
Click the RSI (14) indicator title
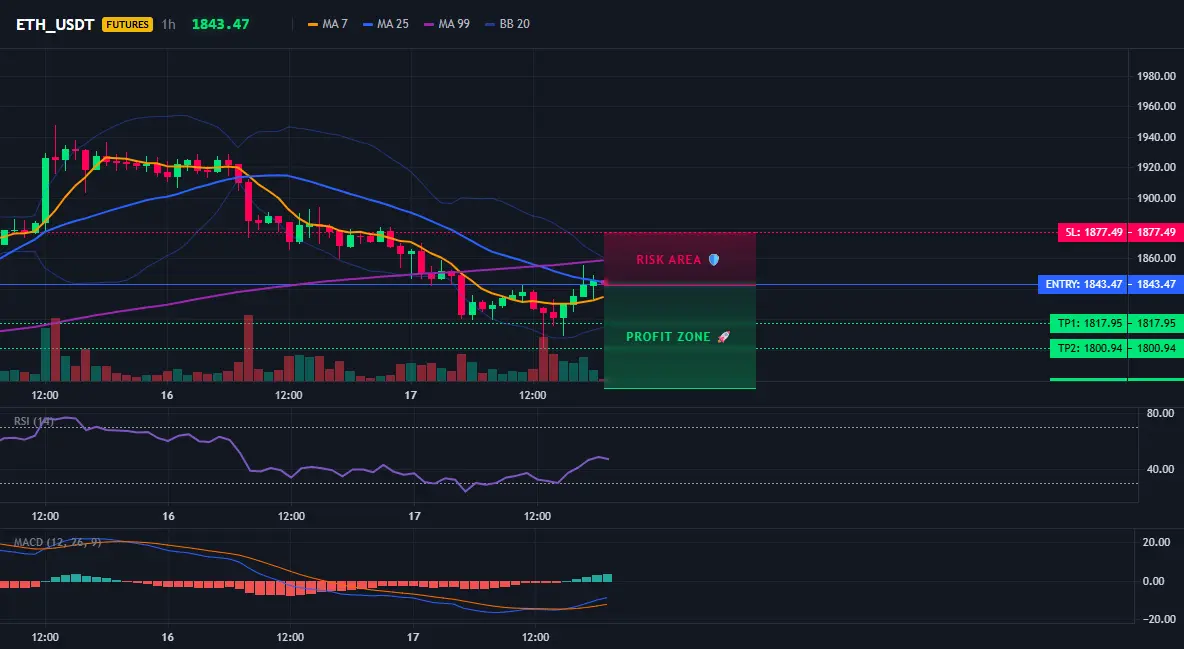(x=34, y=421)
